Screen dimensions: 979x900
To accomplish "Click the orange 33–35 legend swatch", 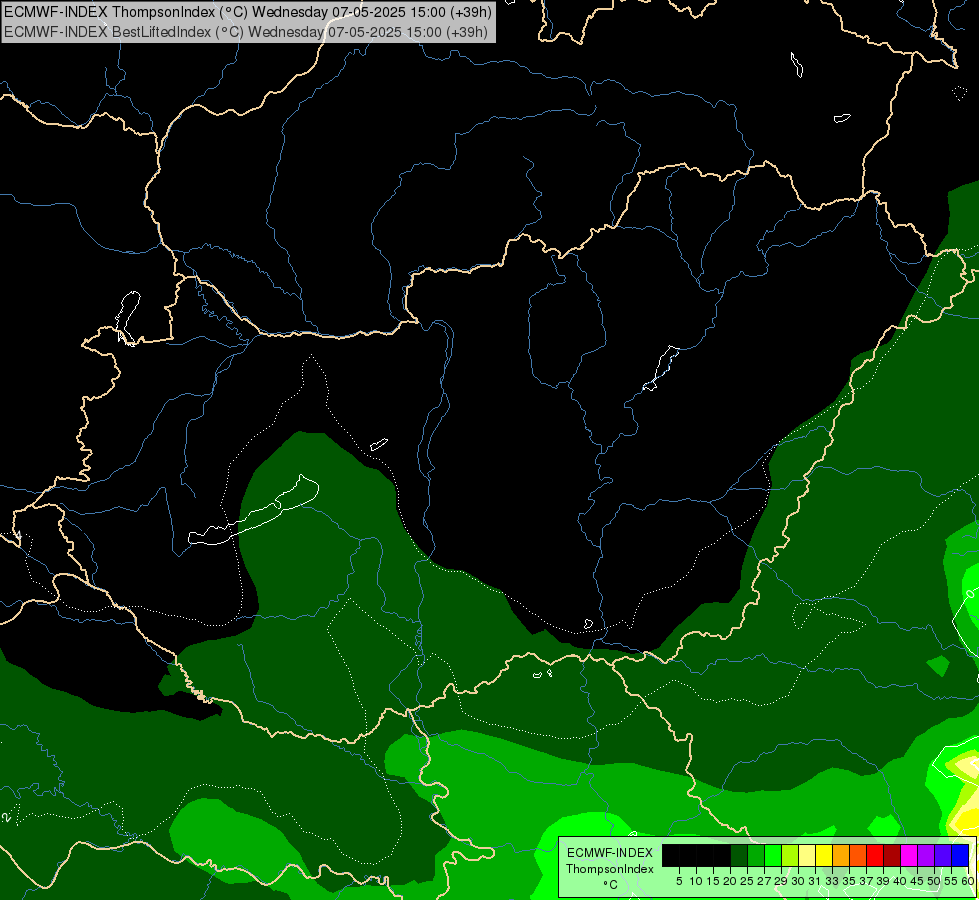I will (x=840, y=855).
